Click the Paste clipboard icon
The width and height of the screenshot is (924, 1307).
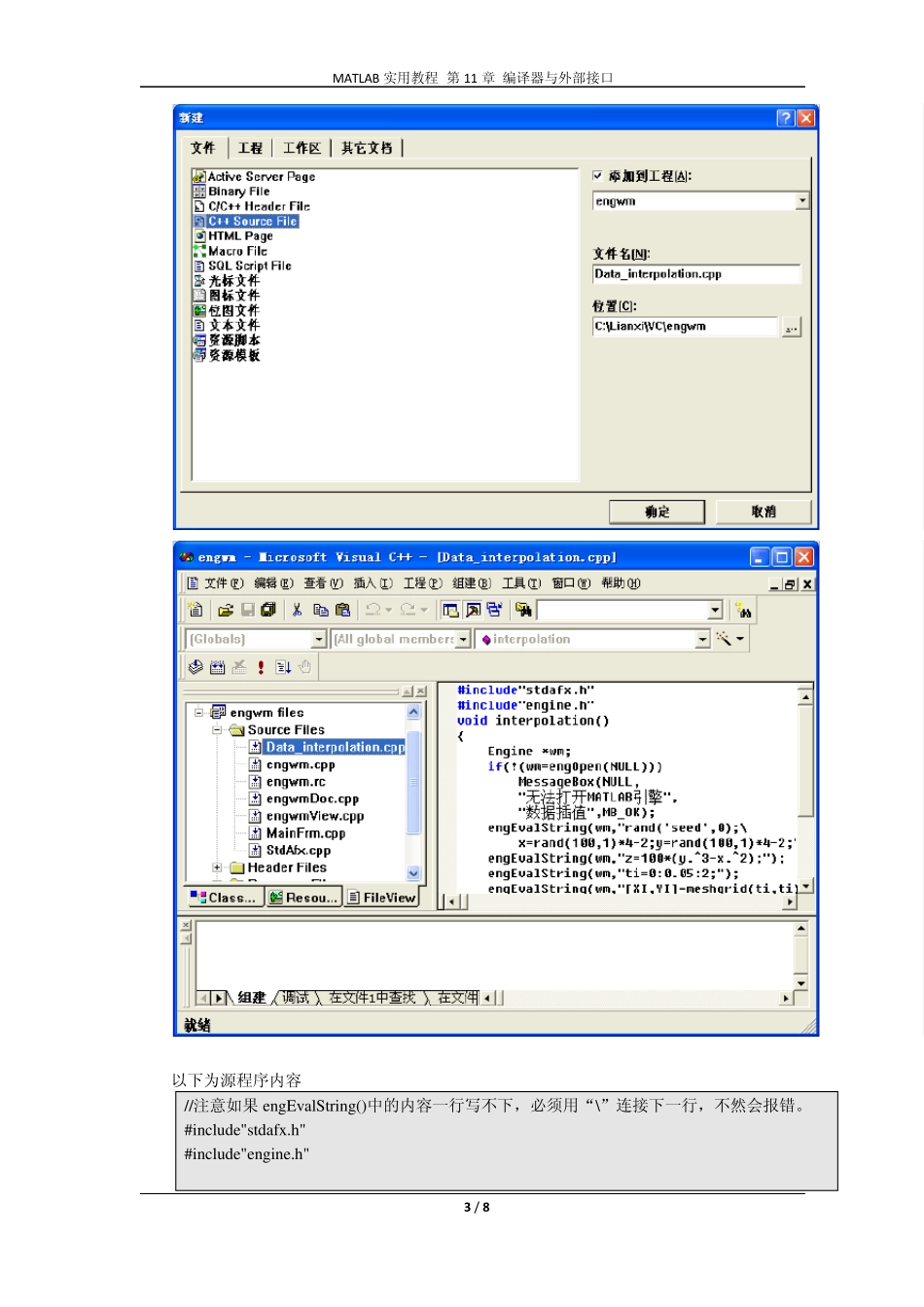point(342,610)
